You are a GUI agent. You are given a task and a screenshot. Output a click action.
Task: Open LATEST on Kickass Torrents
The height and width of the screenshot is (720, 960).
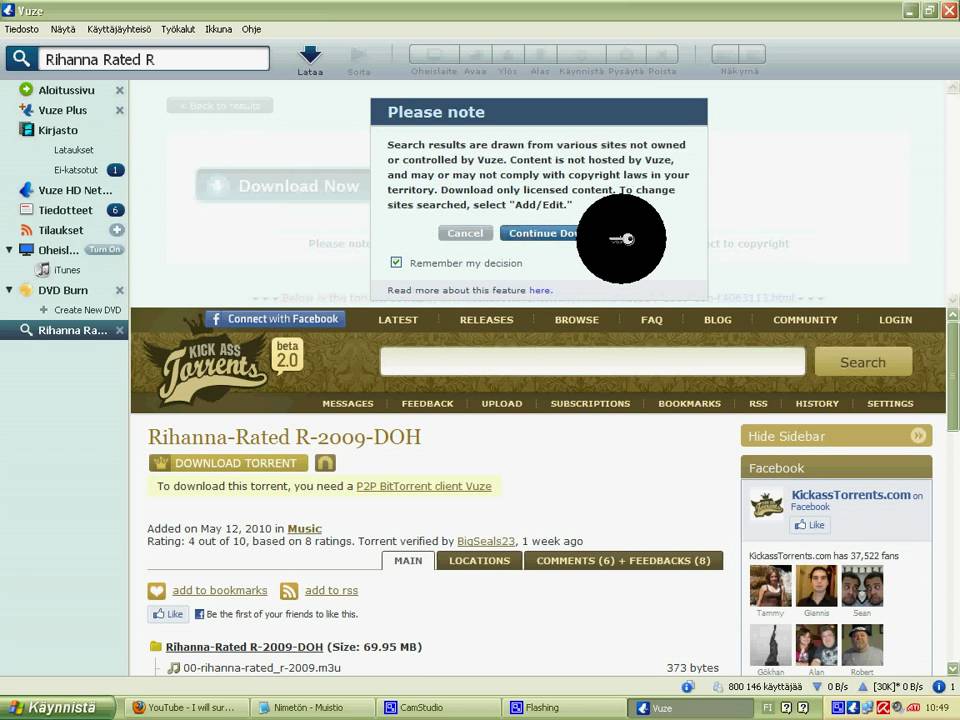(398, 320)
